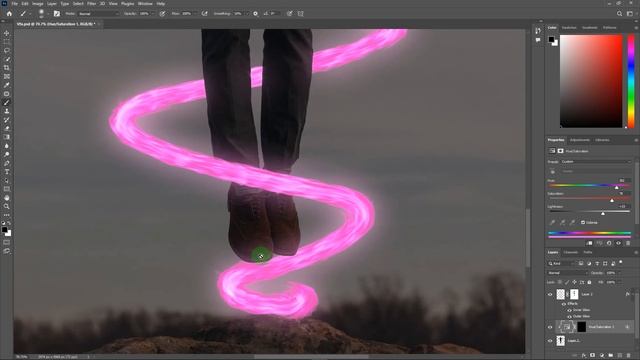Select the Horizontal Type tool
640x360 pixels.
coord(7,172)
